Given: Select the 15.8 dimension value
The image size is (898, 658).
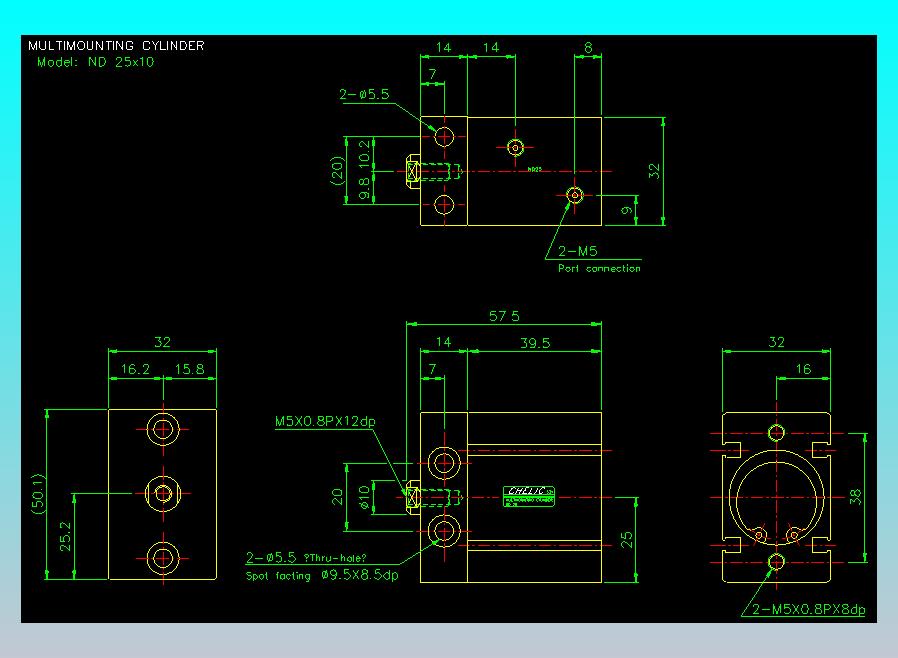Looking at the screenshot, I should coord(190,369).
